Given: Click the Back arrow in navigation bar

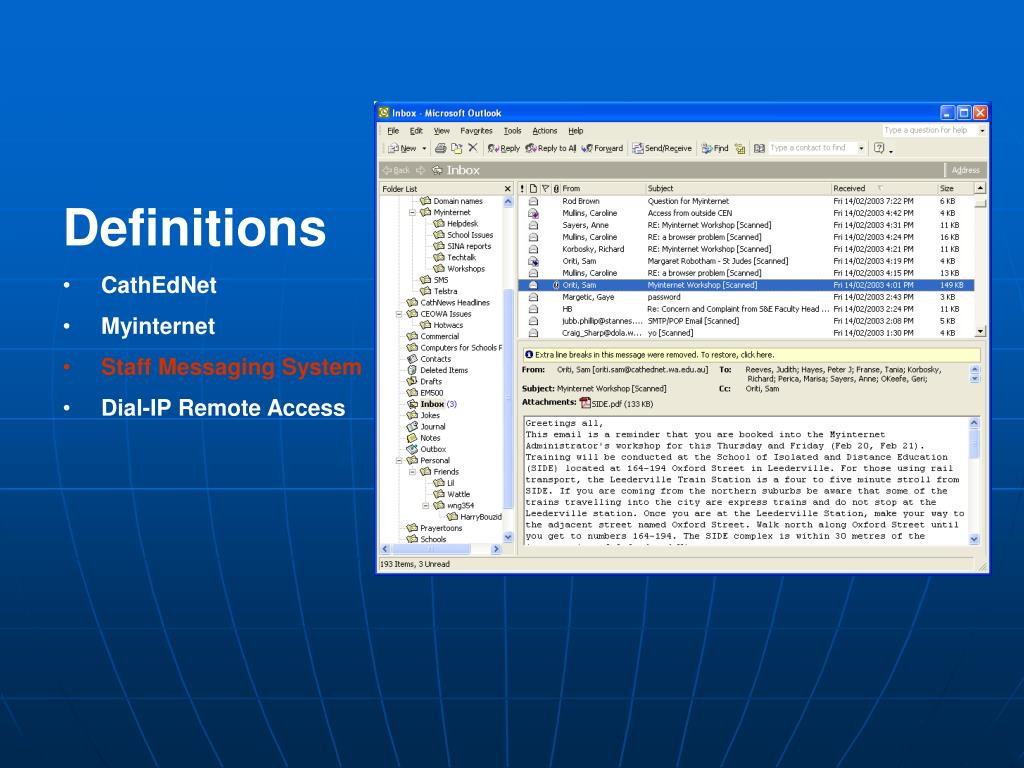Looking at the screenshot, I should (396, 170).
